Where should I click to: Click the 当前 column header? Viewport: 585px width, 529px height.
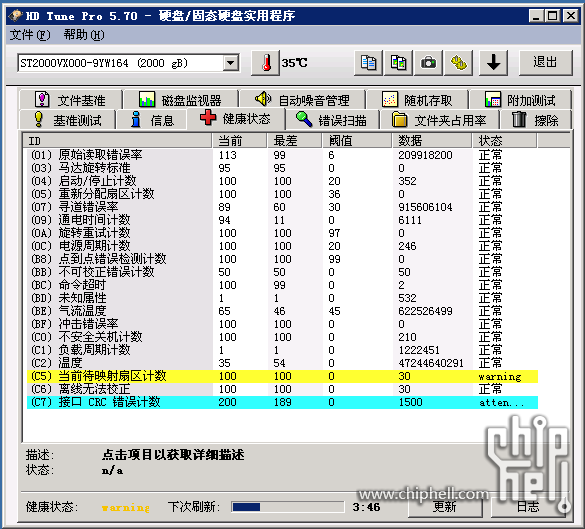(240, 141)
